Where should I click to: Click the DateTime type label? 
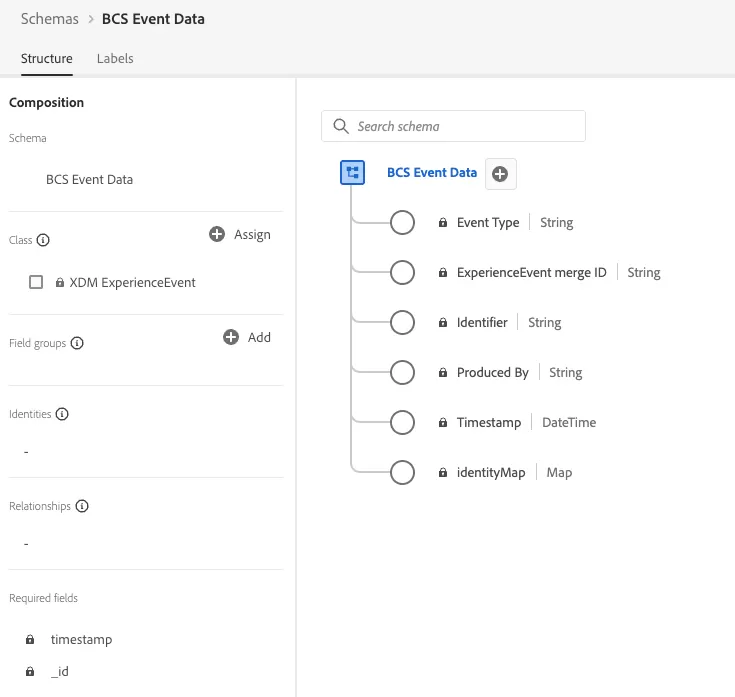click(x=569, y=423)
